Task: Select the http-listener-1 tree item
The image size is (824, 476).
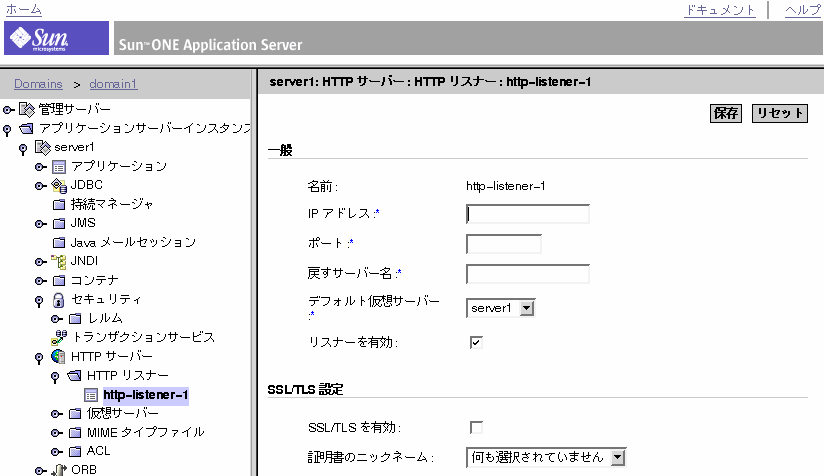Action: [146, 395]
